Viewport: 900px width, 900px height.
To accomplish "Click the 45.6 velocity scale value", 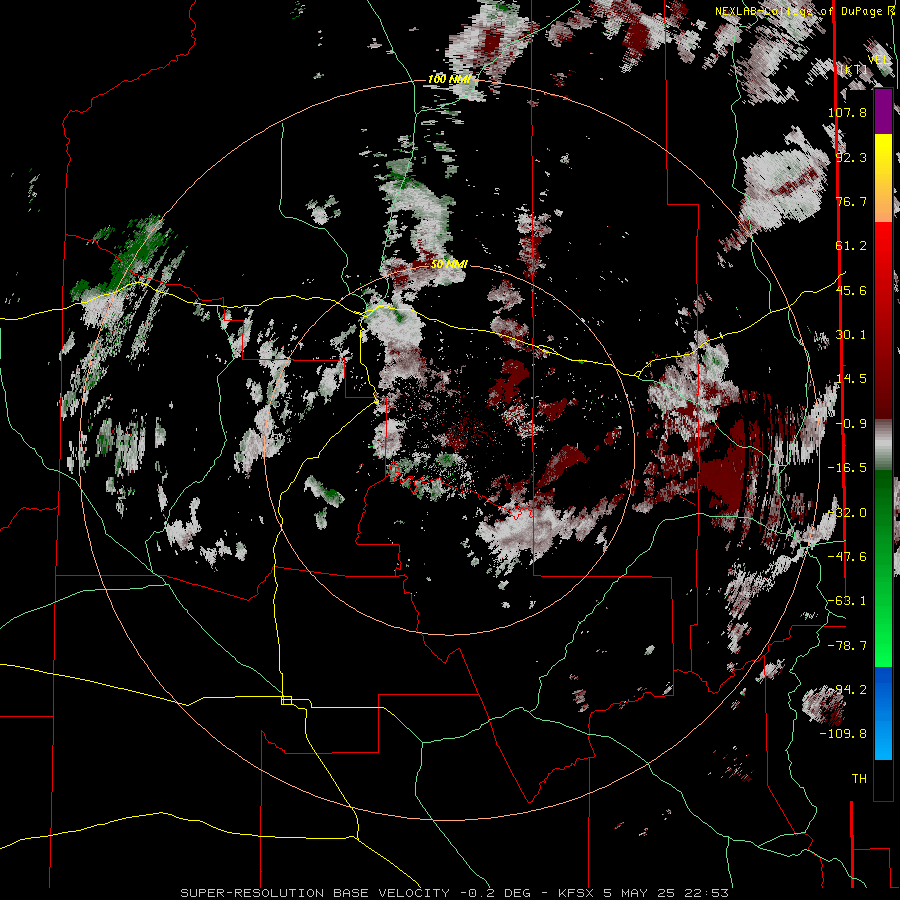I will [x=851, y=290].
